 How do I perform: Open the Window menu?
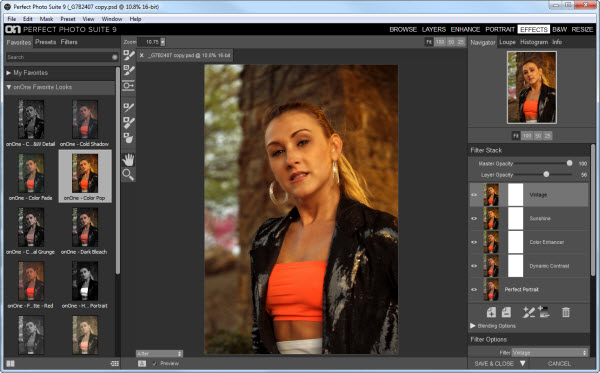click(112, 19)
